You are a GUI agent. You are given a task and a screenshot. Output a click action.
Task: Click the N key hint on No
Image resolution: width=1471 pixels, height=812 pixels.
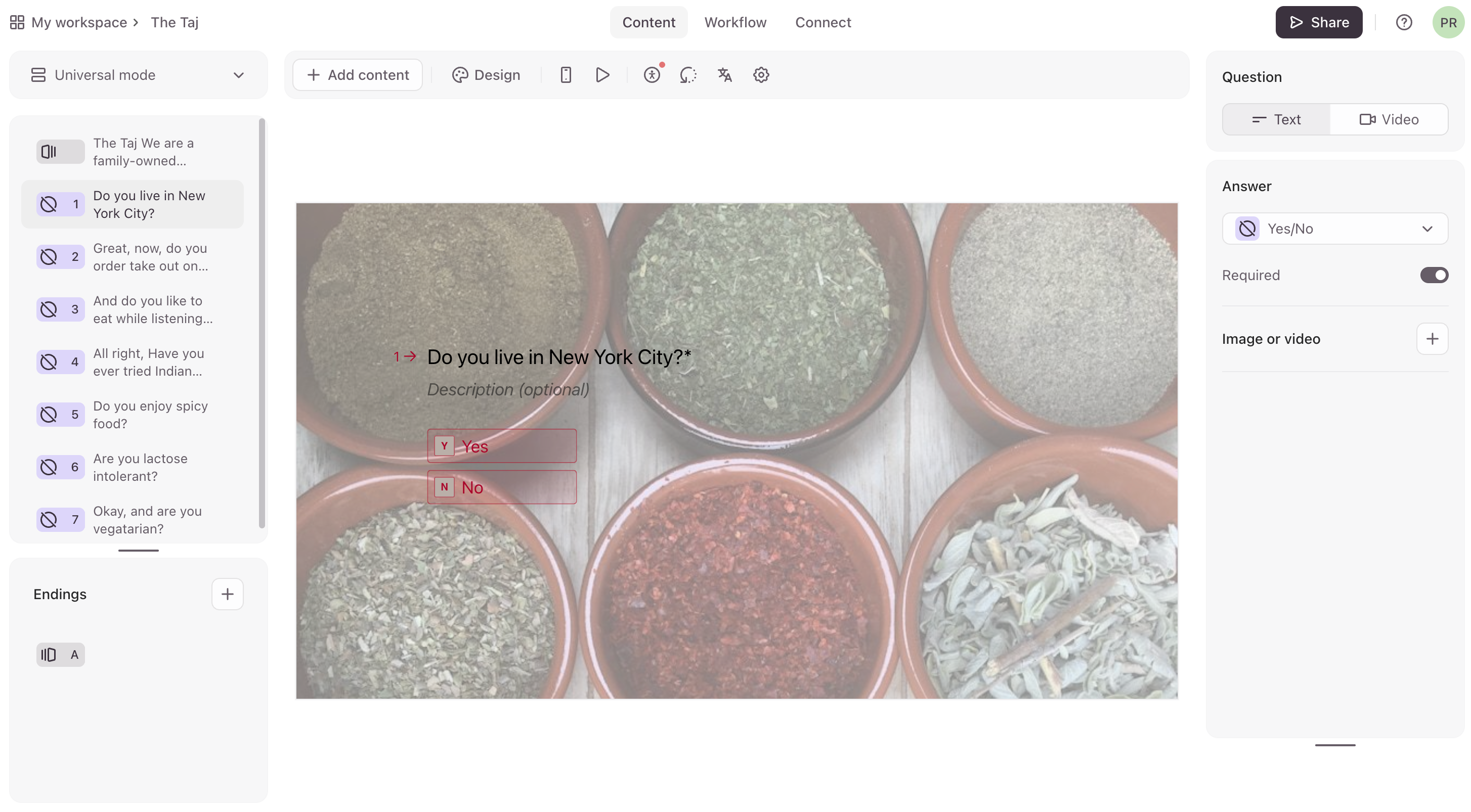click(x=444, y=487)
